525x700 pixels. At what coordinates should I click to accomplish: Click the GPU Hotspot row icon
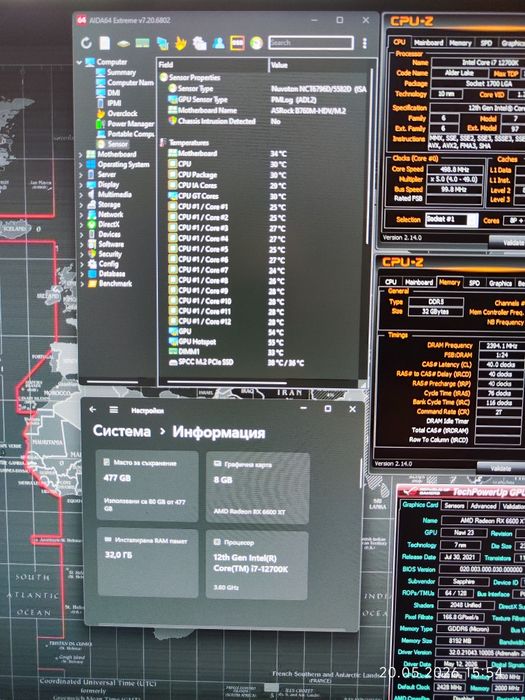tap(173, 342)
